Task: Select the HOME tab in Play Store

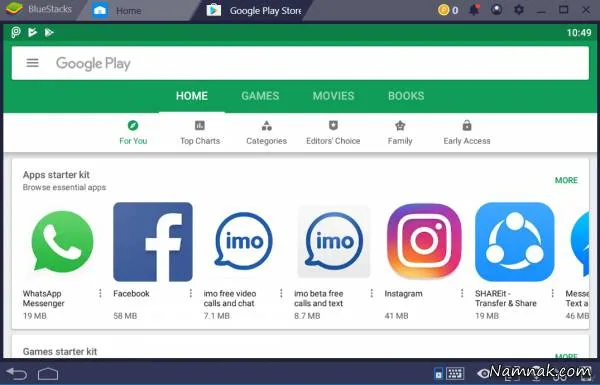Action: pyautogui.click(x=192, y=96)
